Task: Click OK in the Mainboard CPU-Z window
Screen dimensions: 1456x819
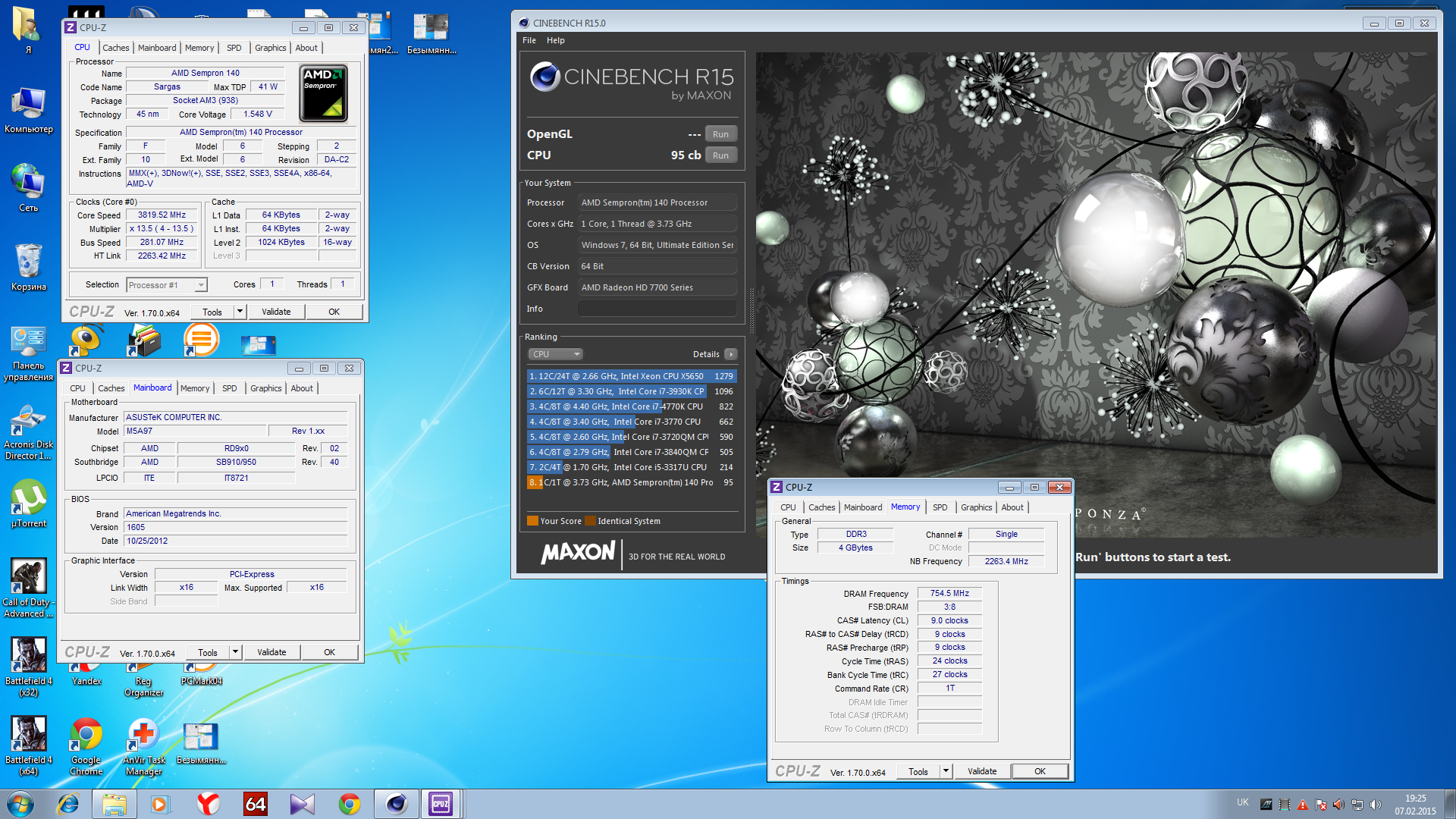Action: (x=329, y=652)
